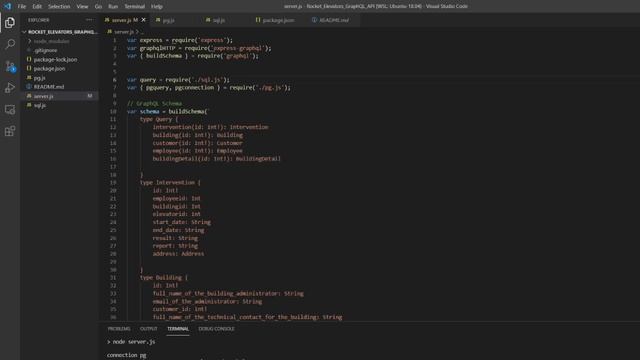Select README.md in the file explorer

pyautogui.click(x=60, y=87)
